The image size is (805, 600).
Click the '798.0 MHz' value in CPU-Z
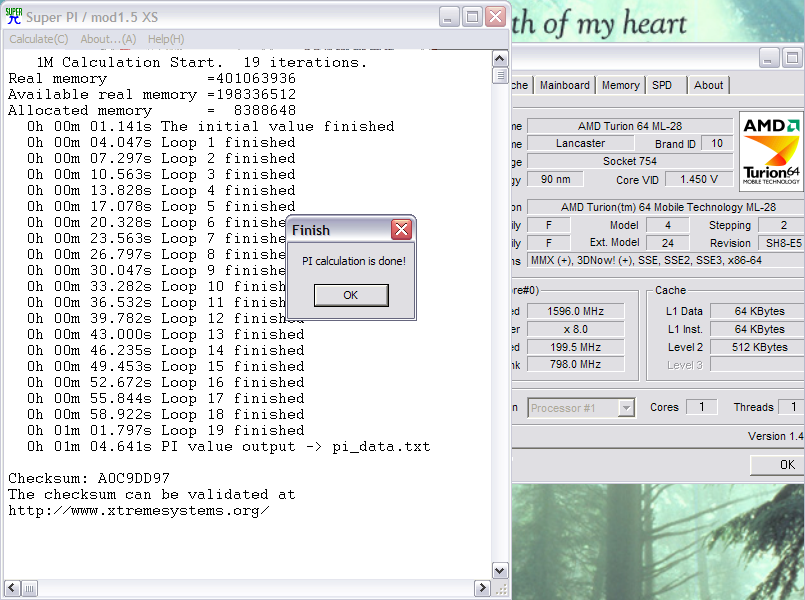point(576,364)
